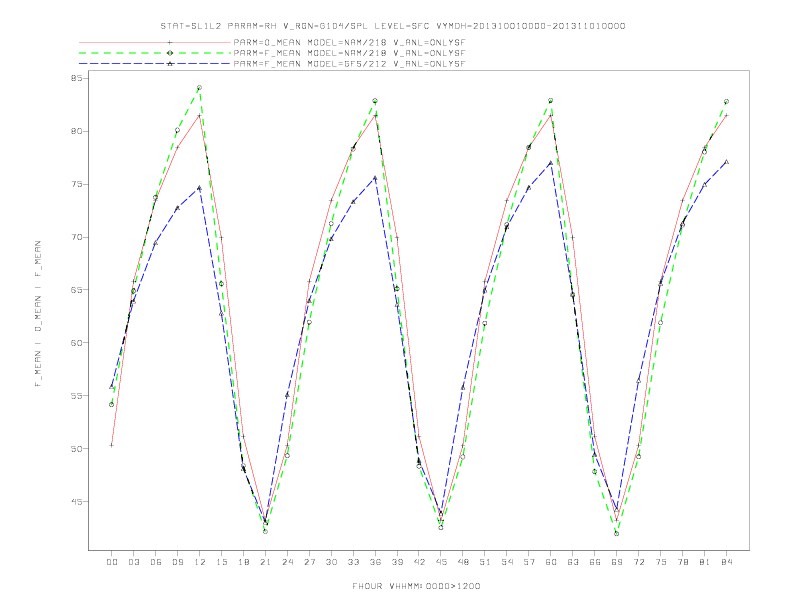Click the x-axis tick label 12
The image size is (792, 612).
click(200, 562)
